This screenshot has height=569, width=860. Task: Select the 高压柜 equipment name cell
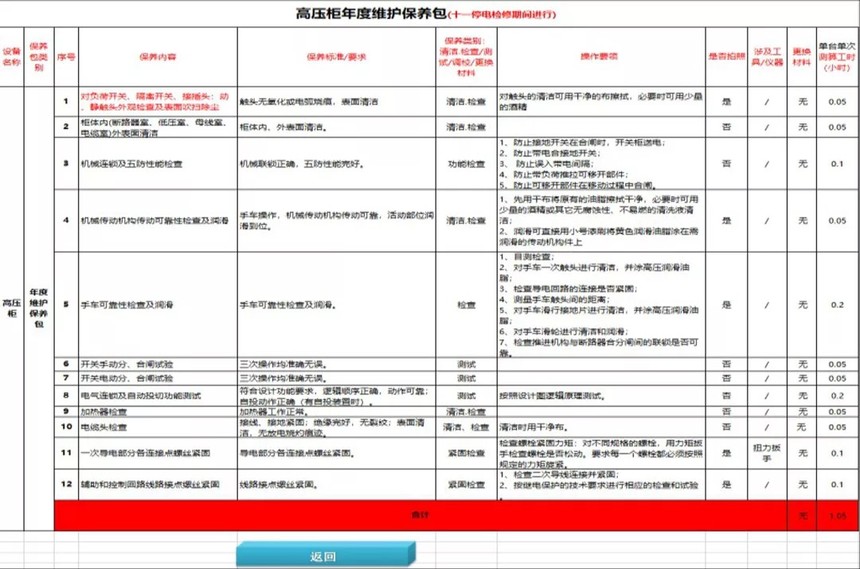tap(12, 308)
